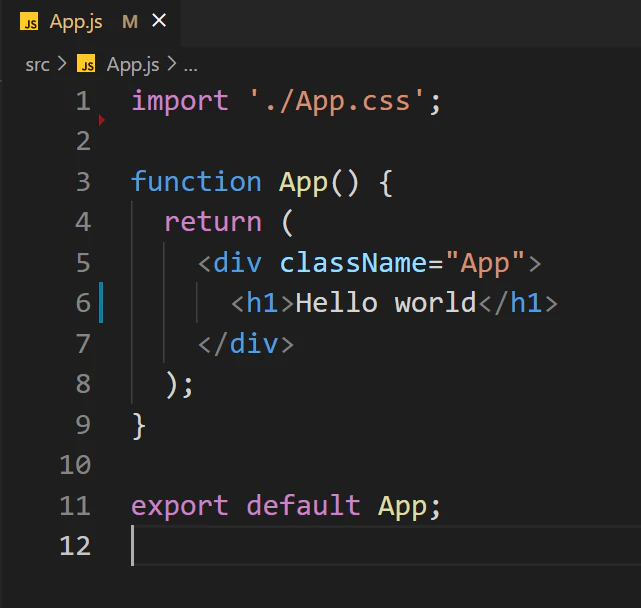641x608 pixels.
Task: Click the closing /div tag
Action: (246, 344)
